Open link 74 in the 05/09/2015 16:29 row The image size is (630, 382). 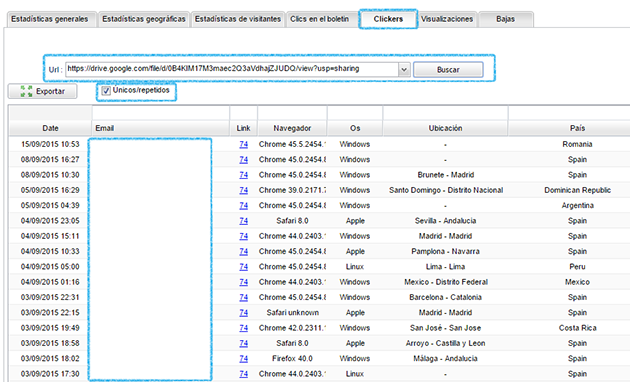pos(243,190)
